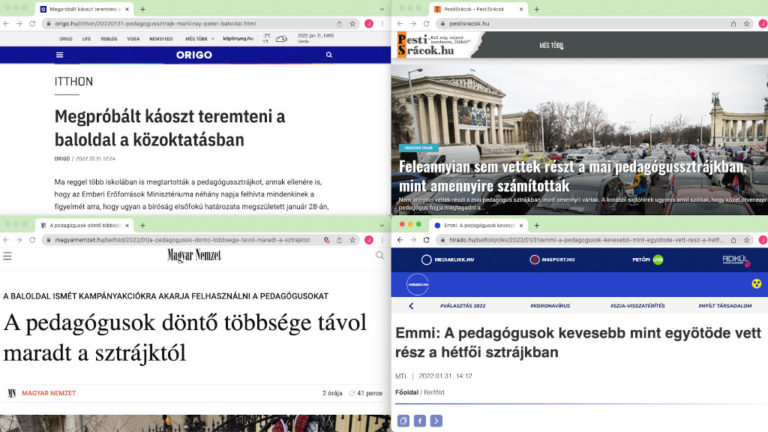
Task: Open tab list chevron in origo.hu window
Action: [382, 9]
